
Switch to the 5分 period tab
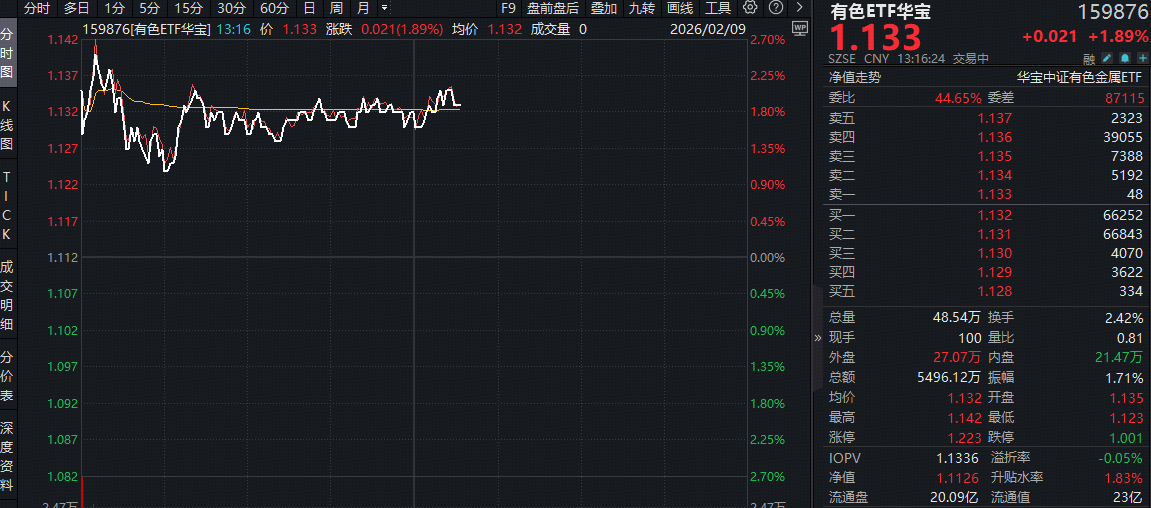[149, 8]
